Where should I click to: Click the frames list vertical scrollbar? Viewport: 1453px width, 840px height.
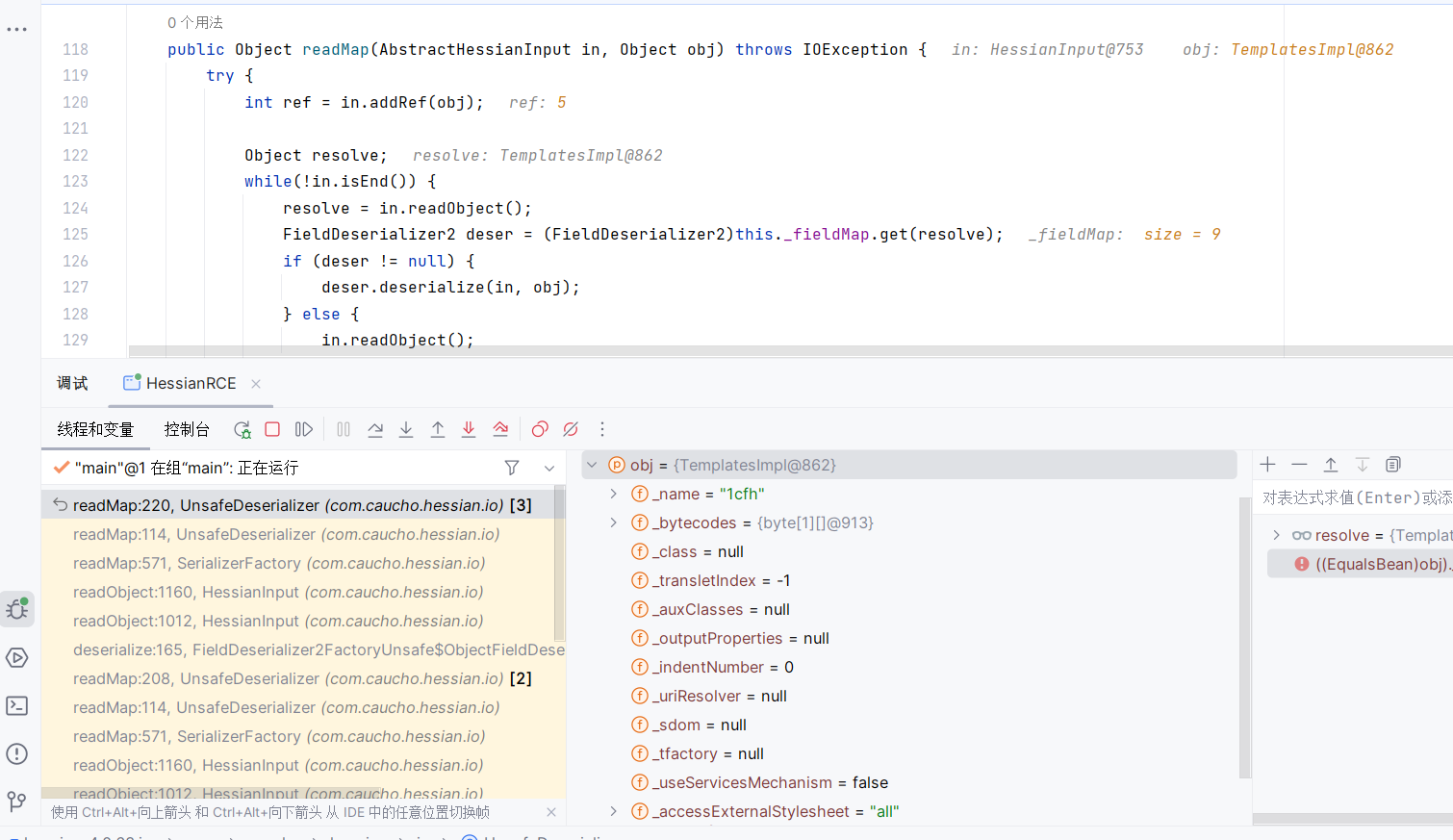[560, 563]
